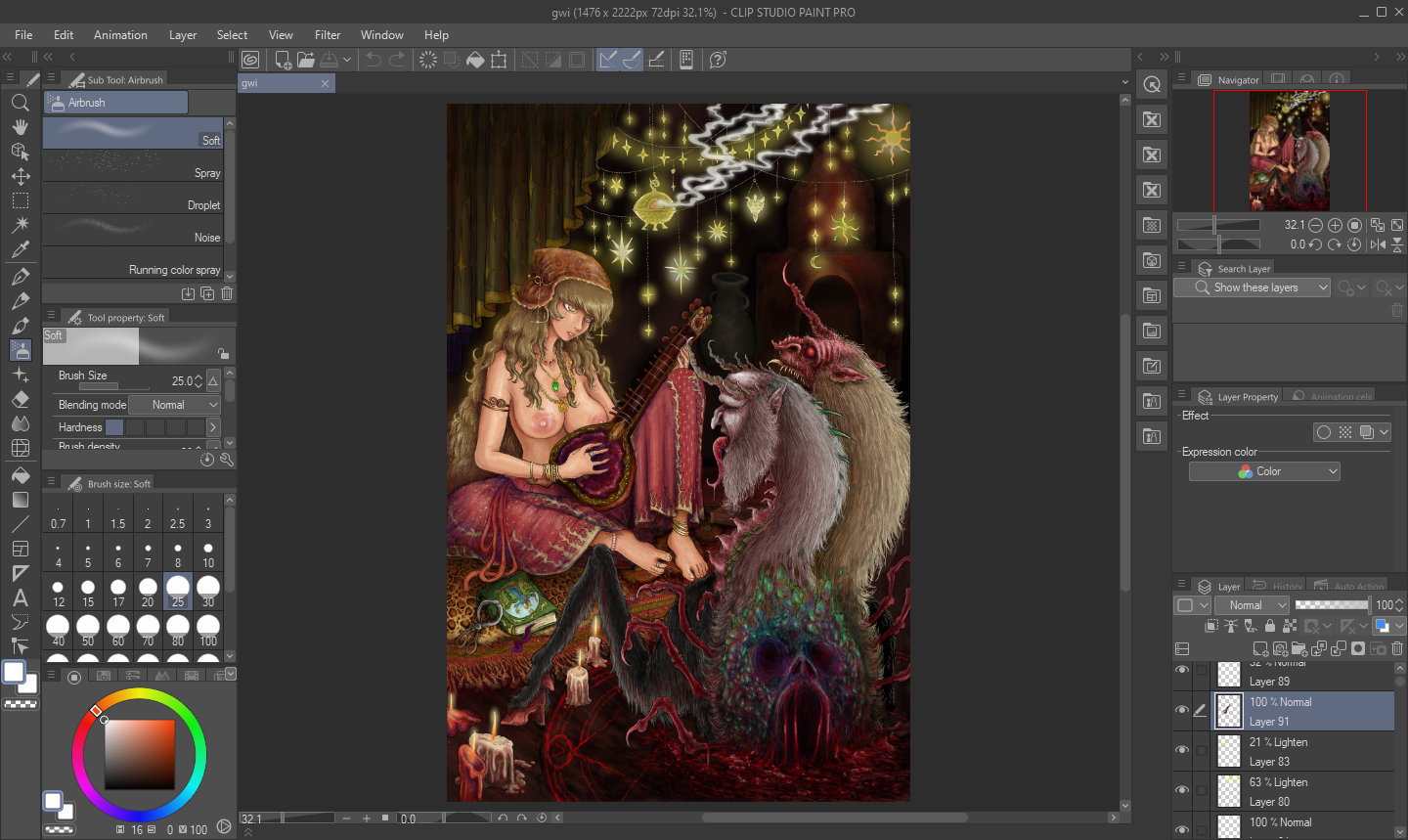This screenshot has height=840, width=1408.
Task: Open the Layer menu
Action: click(x=183, y=35)
